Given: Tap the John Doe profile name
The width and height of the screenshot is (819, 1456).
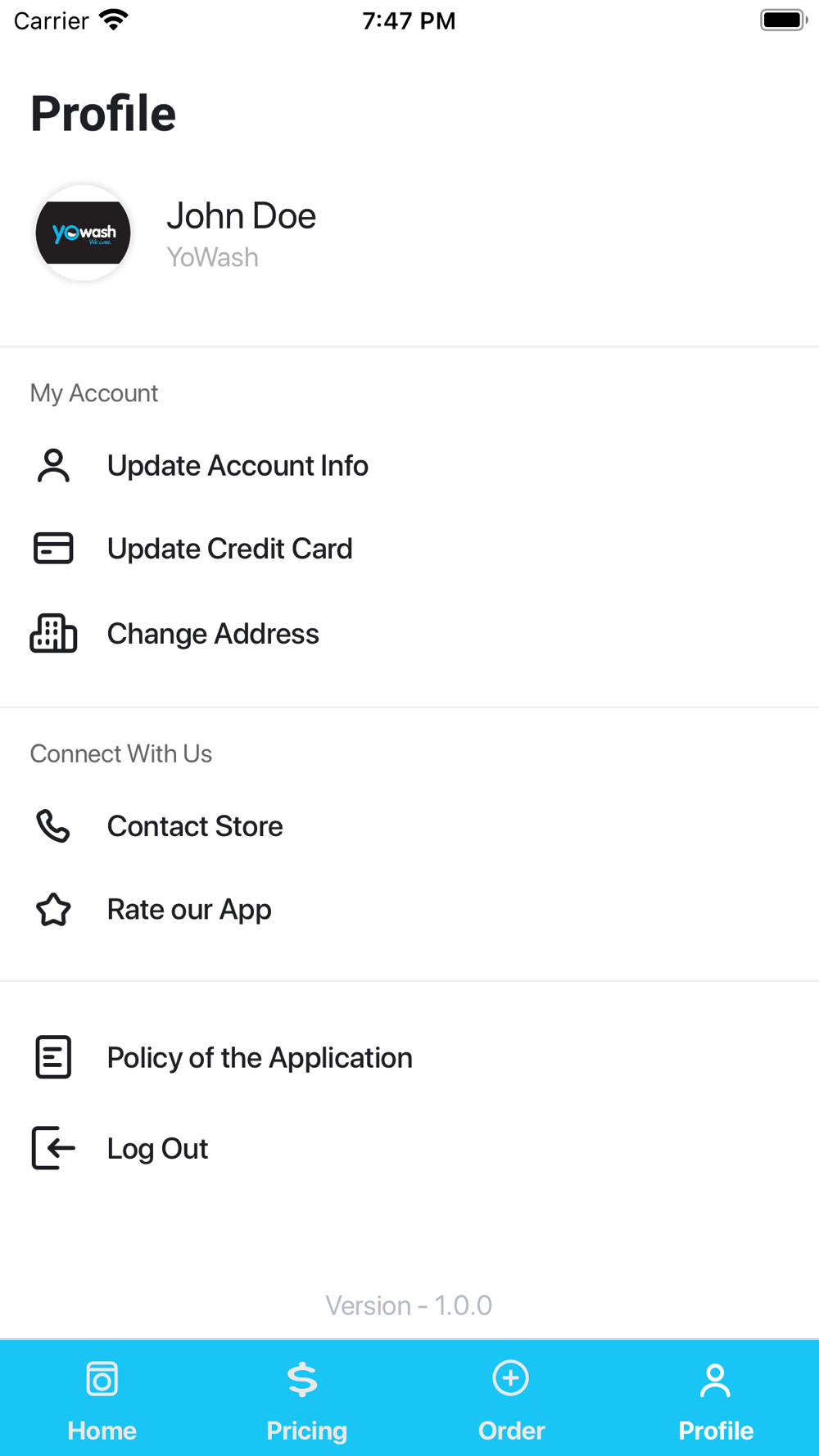Looking at the screenshot, I should tap(241, 216).
